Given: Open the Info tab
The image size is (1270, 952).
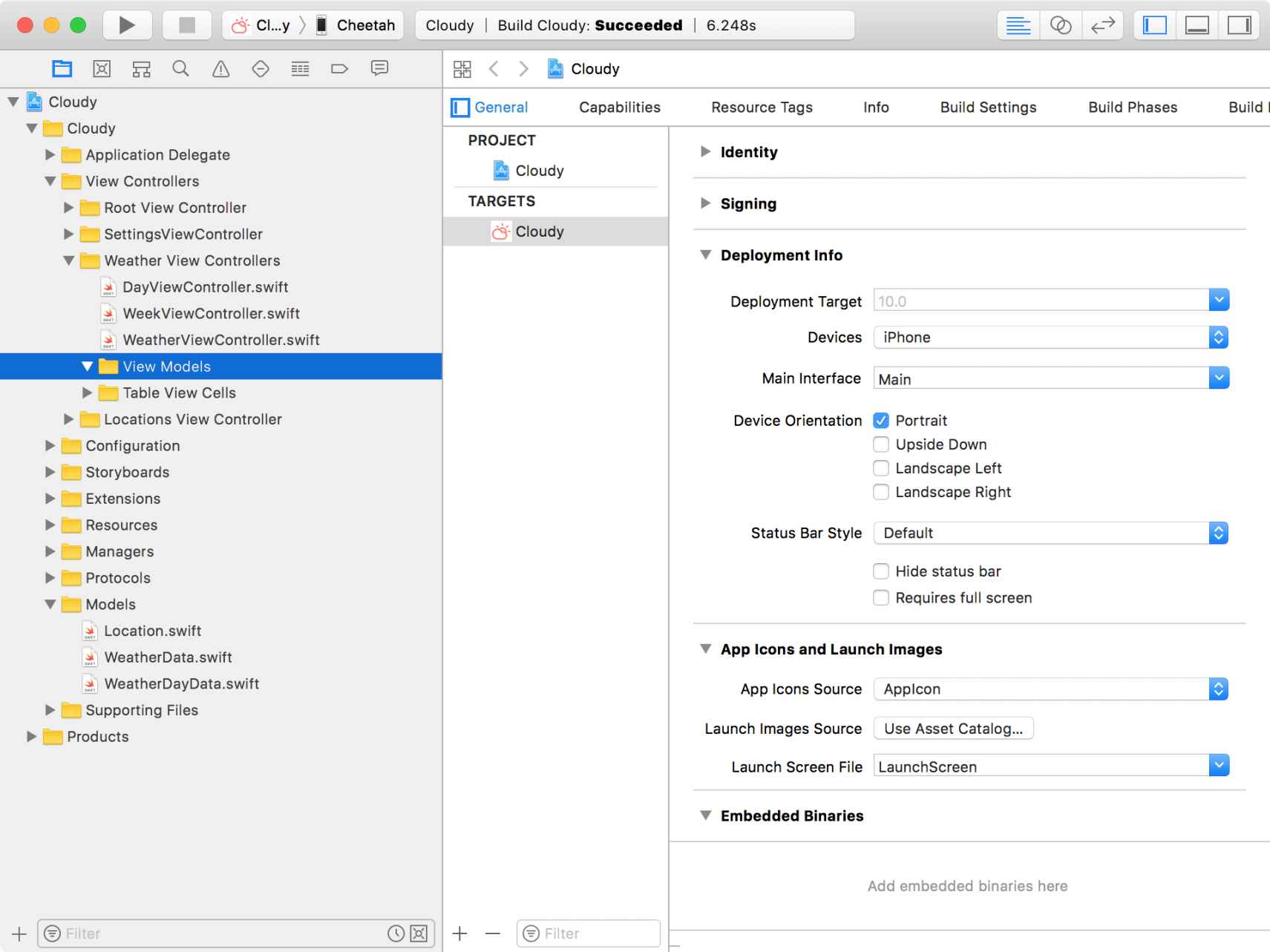Looking at the screenshot, I should [x=876, y=108].
